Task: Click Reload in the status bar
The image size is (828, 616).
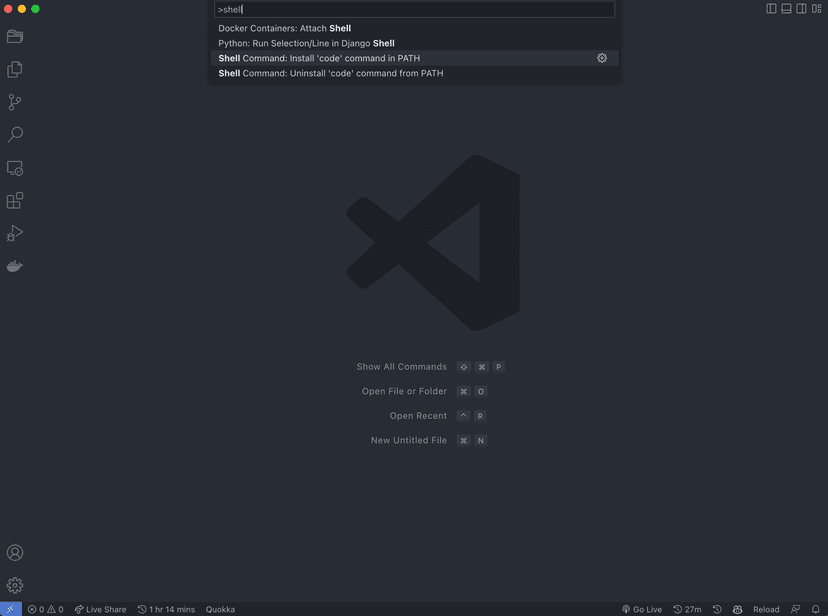Action: [766, 608]
